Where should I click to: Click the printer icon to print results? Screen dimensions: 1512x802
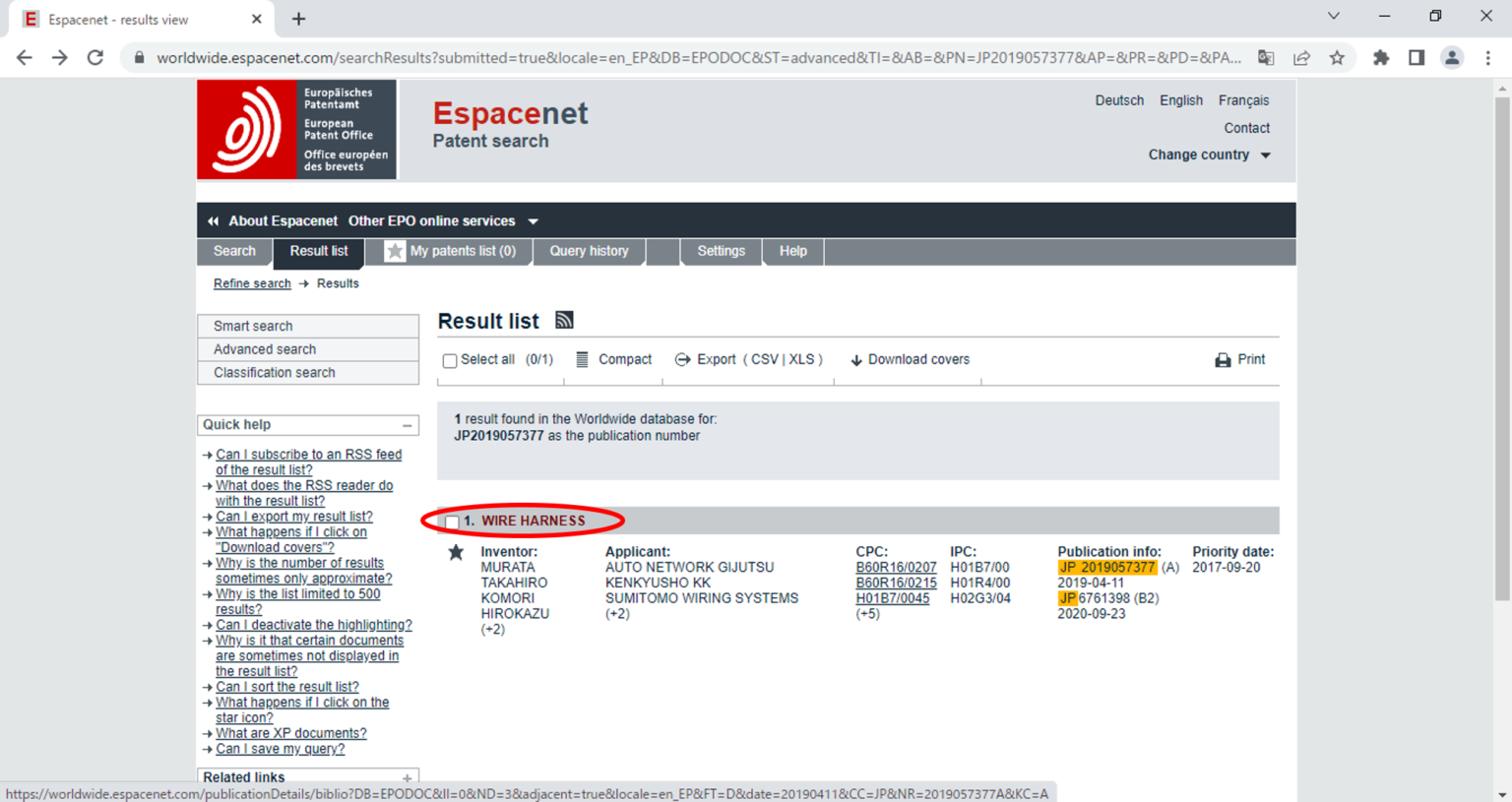point(1223,360)
